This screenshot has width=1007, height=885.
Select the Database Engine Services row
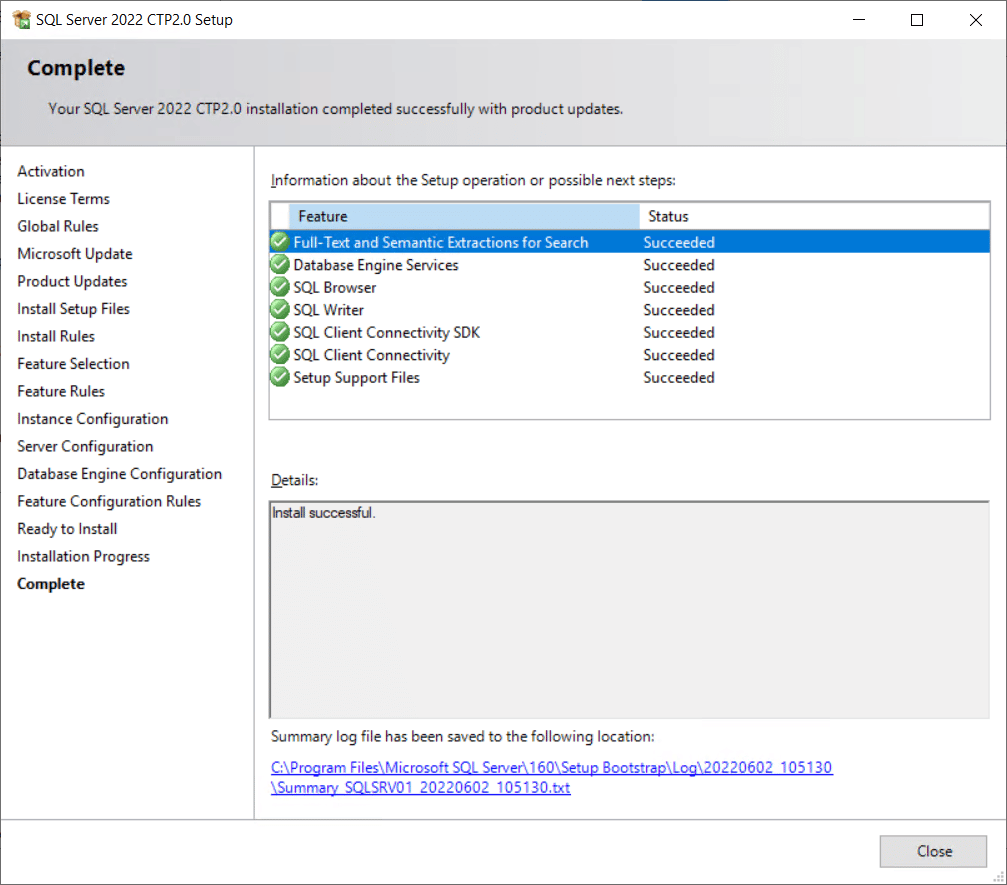point(376,265)
